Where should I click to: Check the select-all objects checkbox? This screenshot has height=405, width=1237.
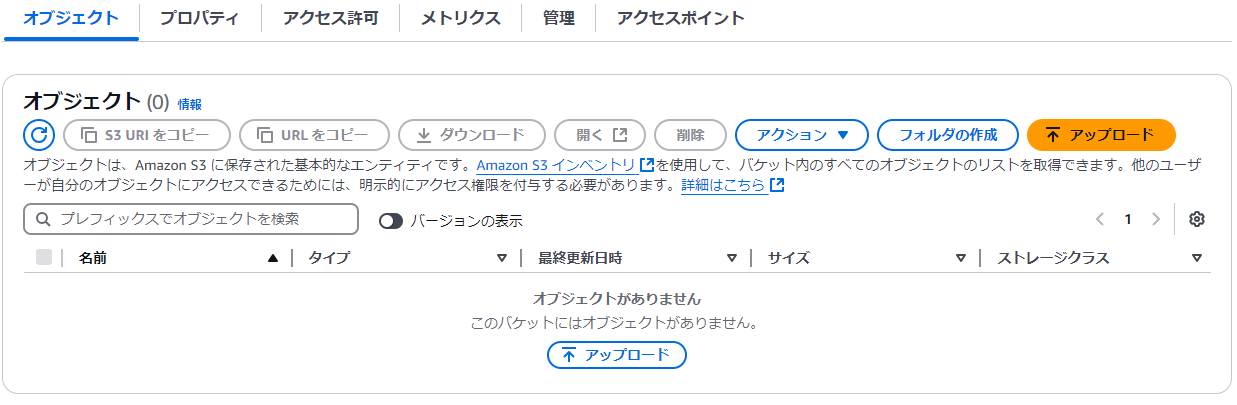coord(44,257)
